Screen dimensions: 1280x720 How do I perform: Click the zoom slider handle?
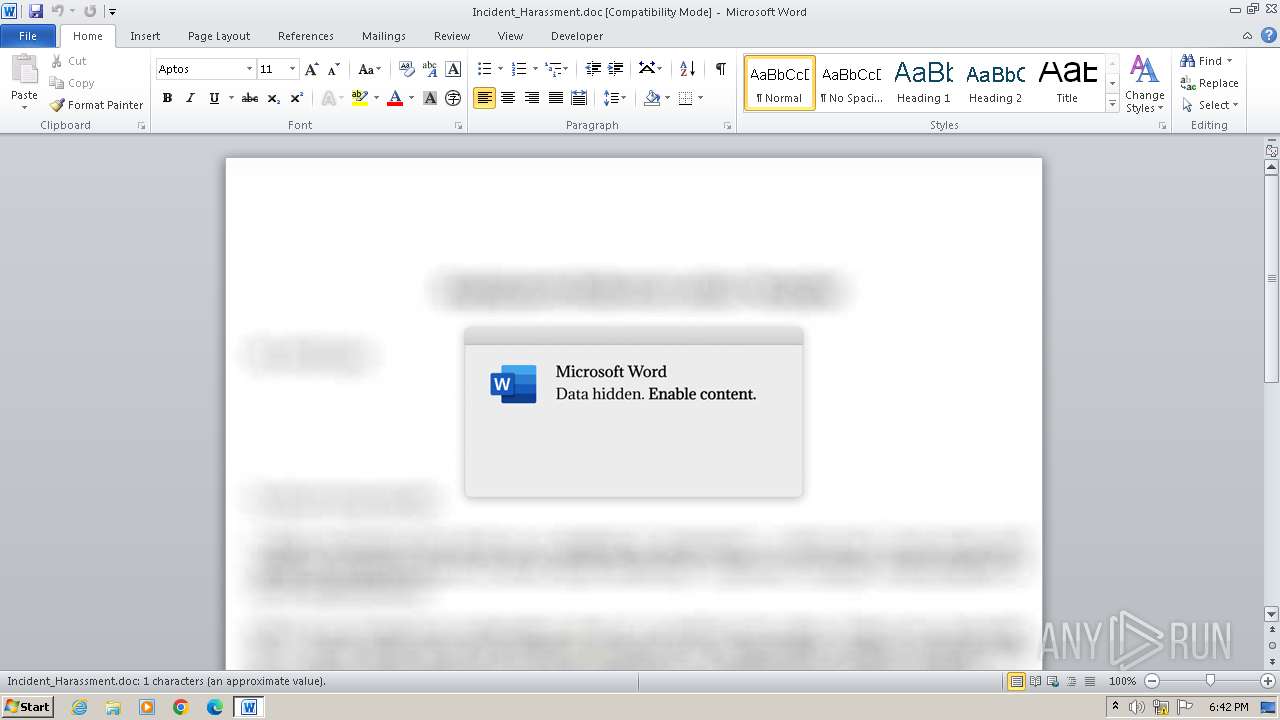(x=1210, y=681)
